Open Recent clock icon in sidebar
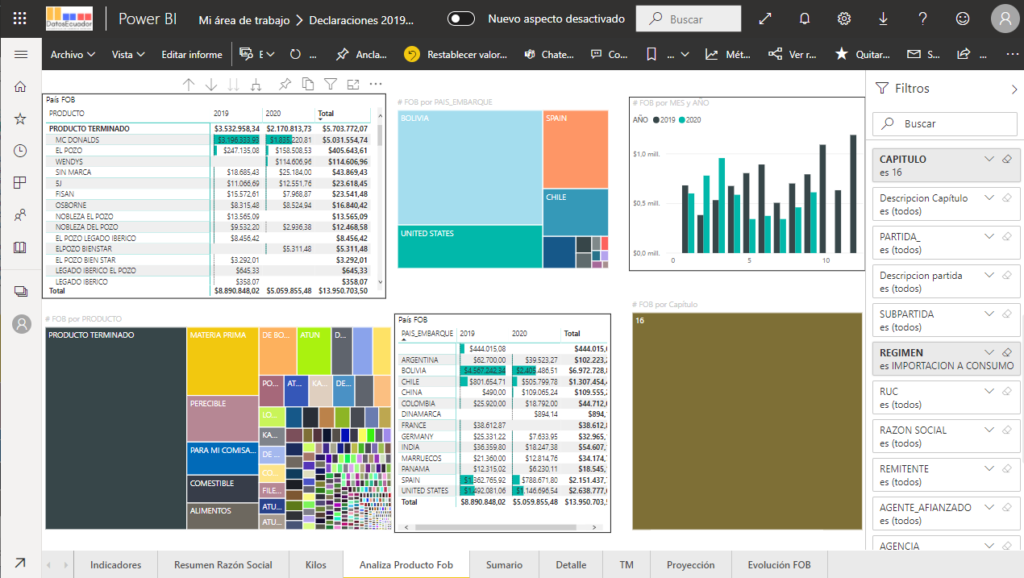Image resolution: width=1024 pixels, height=578 pixels. pyautogui.click(x=21, y=150)
